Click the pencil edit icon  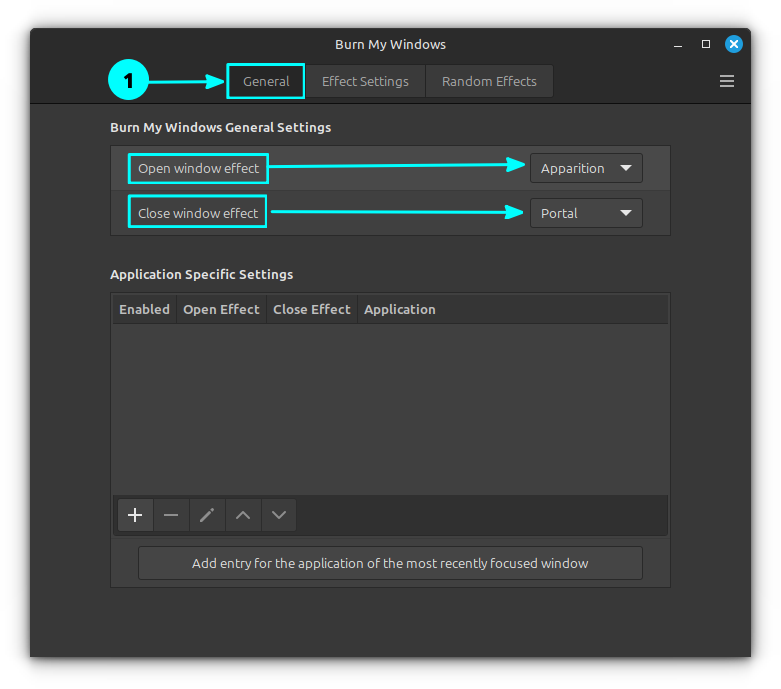pos(207,515)
